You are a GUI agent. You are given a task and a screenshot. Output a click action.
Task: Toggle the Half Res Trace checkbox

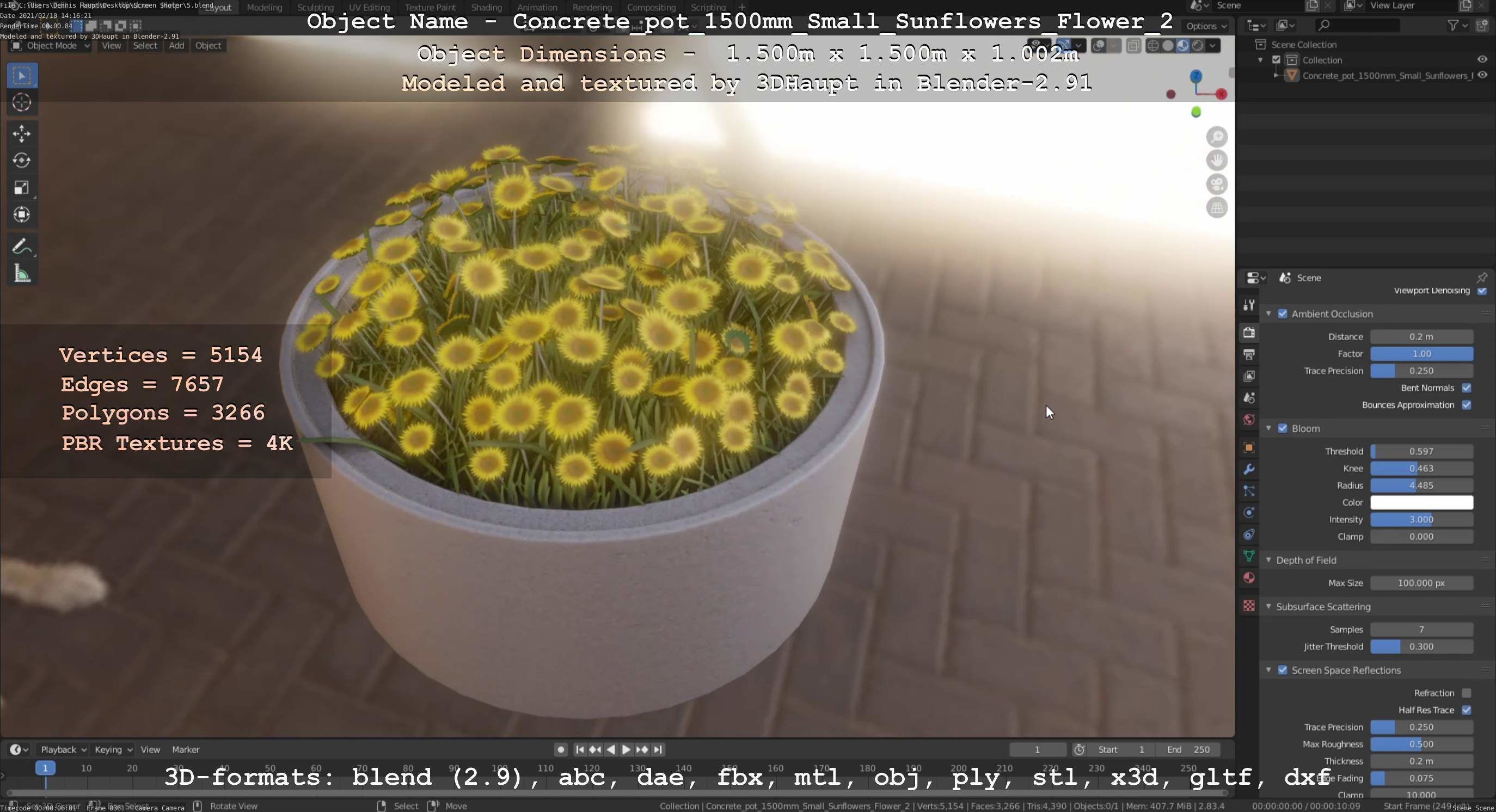point(1467,710)
